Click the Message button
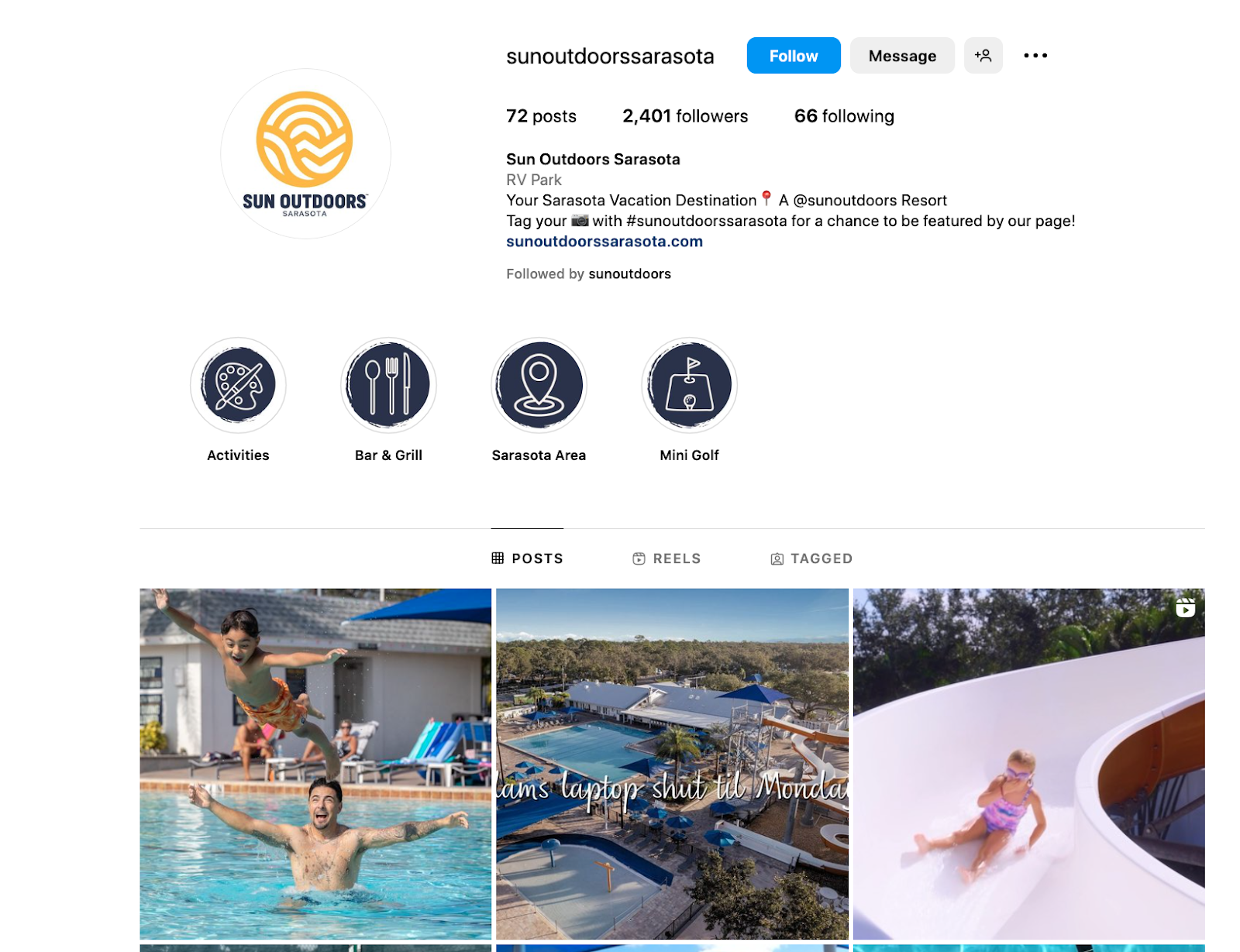The image size is (1240, 952). pyautogui.click(x=902, y=56)
